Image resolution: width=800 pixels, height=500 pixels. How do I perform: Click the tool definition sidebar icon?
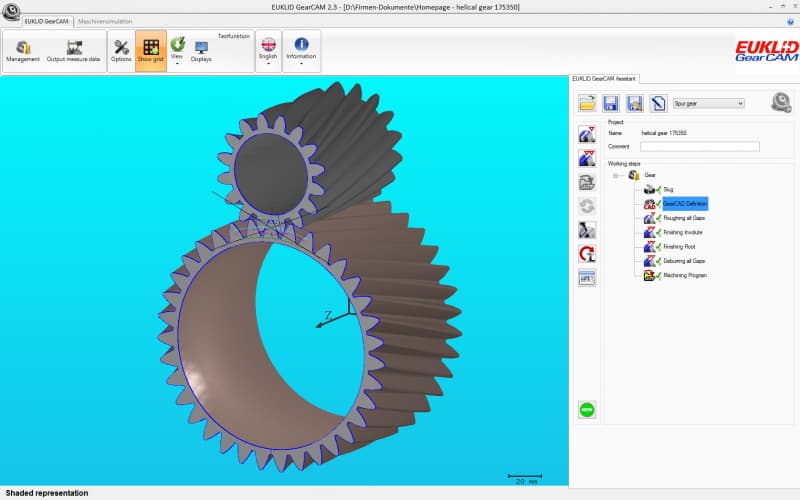click(587, 230)
